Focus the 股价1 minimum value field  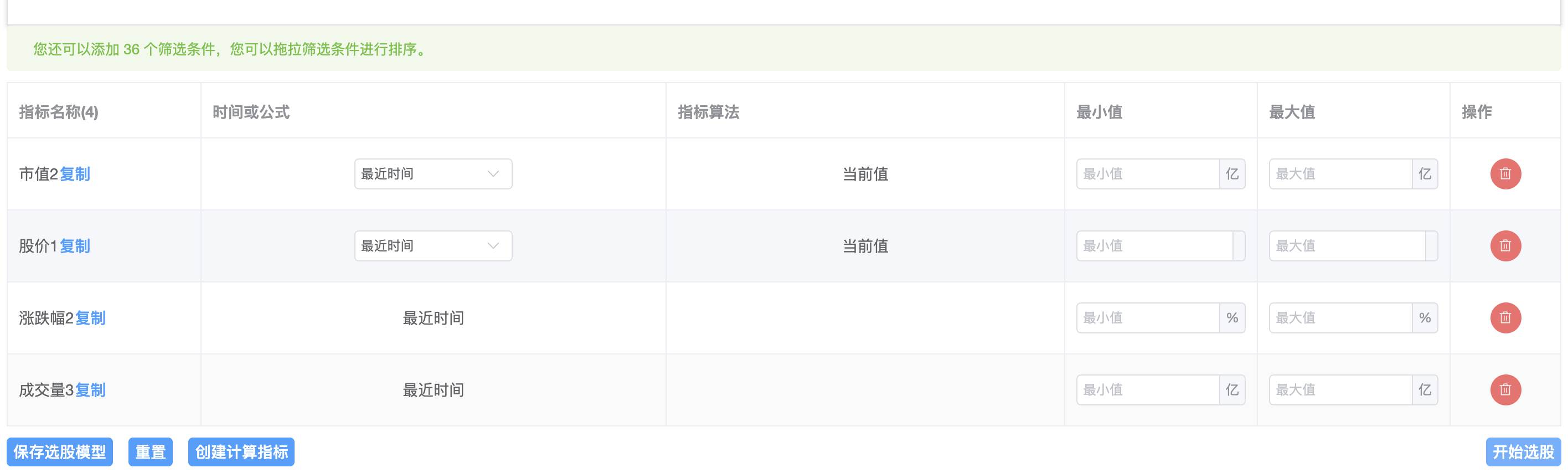1155,246
